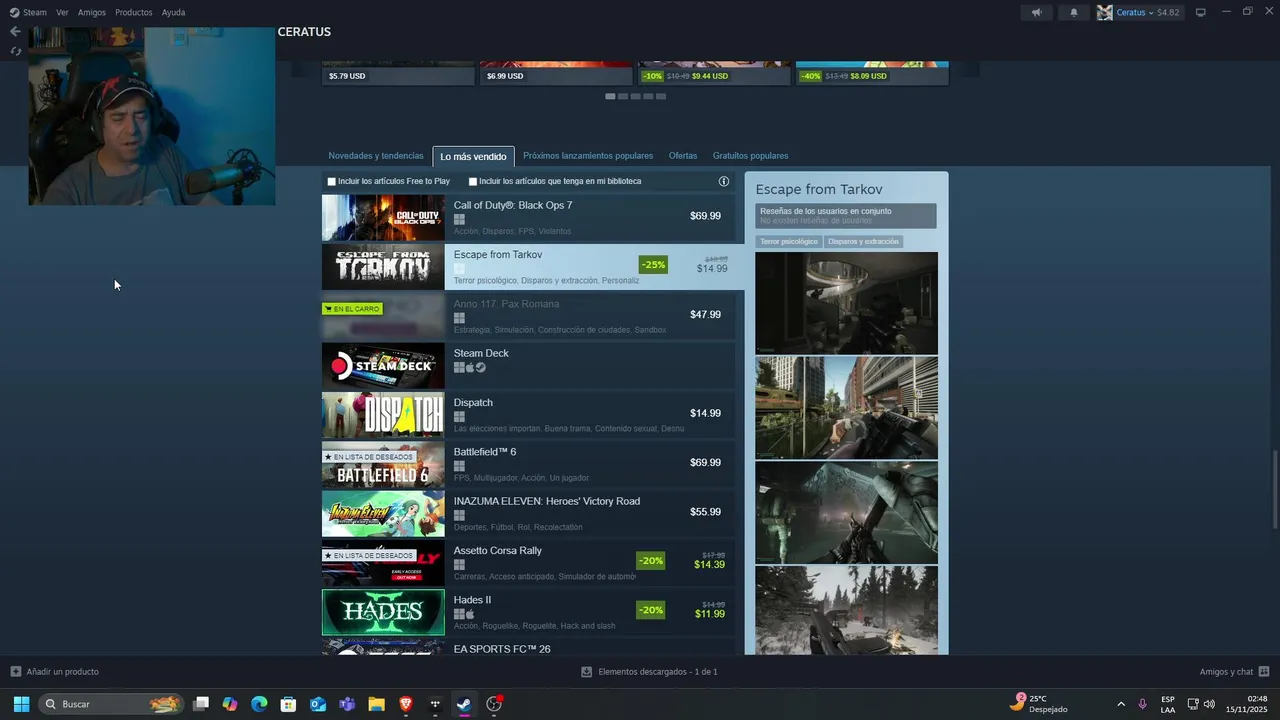The width and height of the screenshot is (1280, 720).
Task: Open the Ayuda menu
Action: (x=173, y=12)
